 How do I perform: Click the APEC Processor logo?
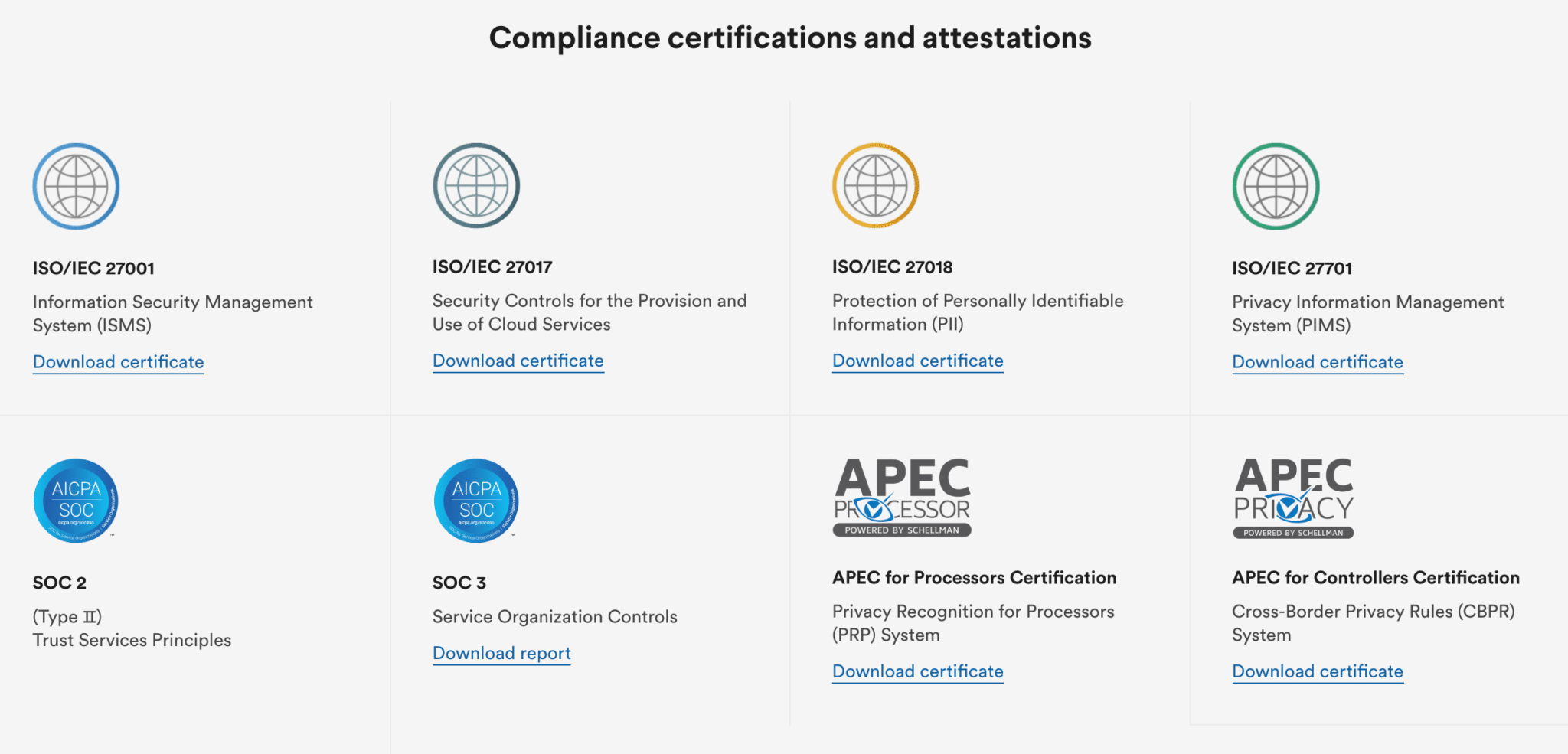[902, 497]
